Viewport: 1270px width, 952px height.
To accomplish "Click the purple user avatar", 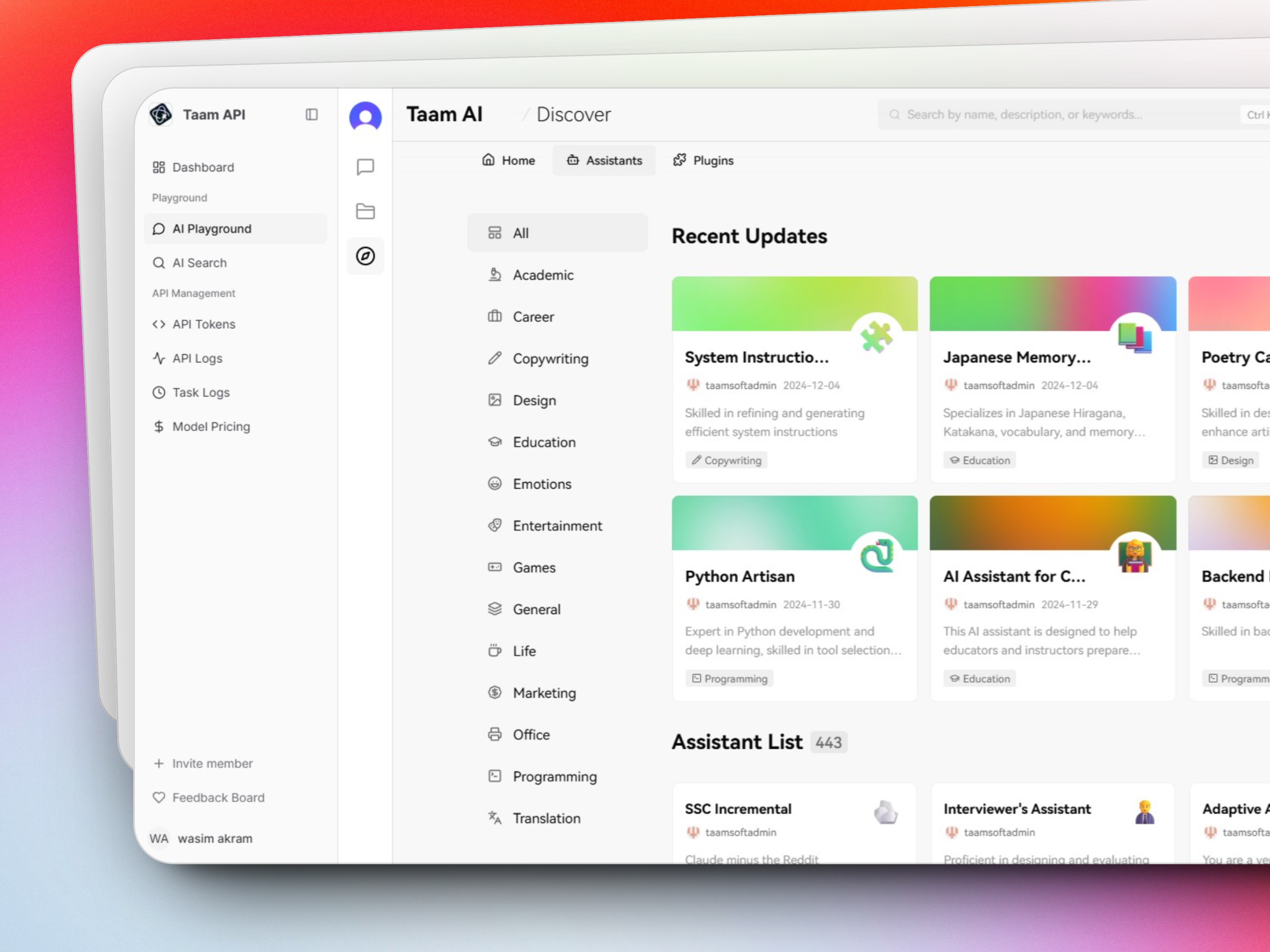I will pos(365,117).
